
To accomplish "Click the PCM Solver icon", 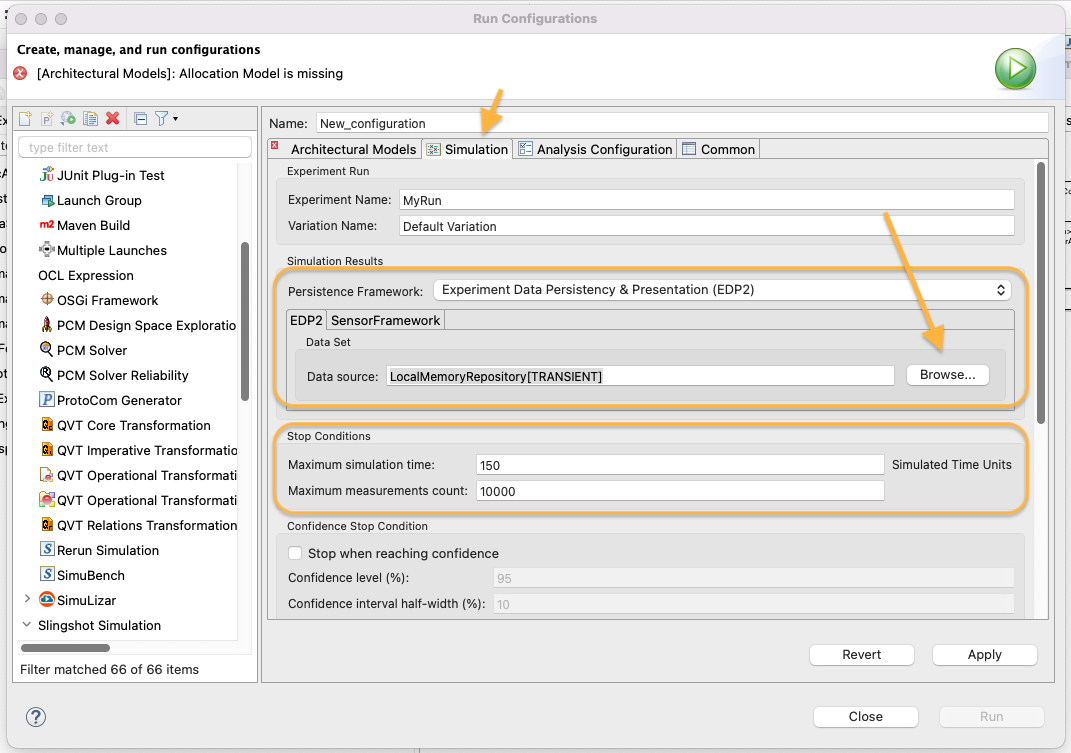I will 46,349.
